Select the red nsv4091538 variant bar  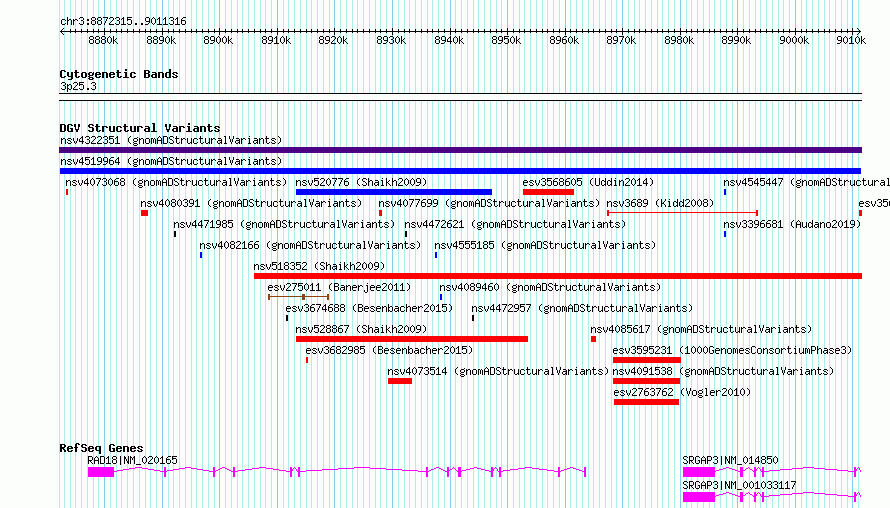coord(646,381)
